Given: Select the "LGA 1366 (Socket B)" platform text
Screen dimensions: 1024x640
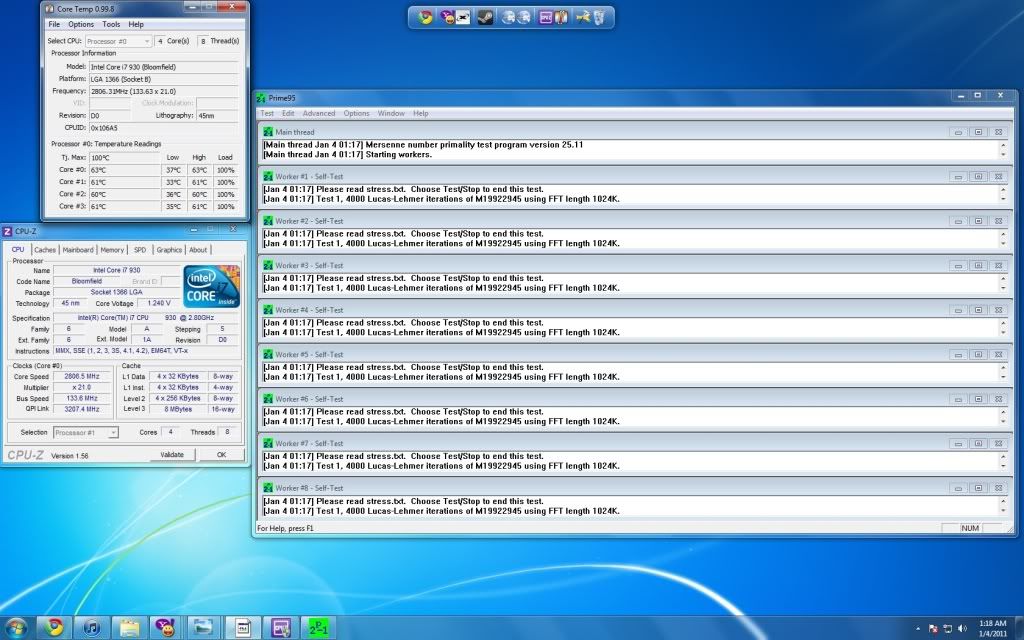Looking at the screenshot, I should tap(121, 79).
